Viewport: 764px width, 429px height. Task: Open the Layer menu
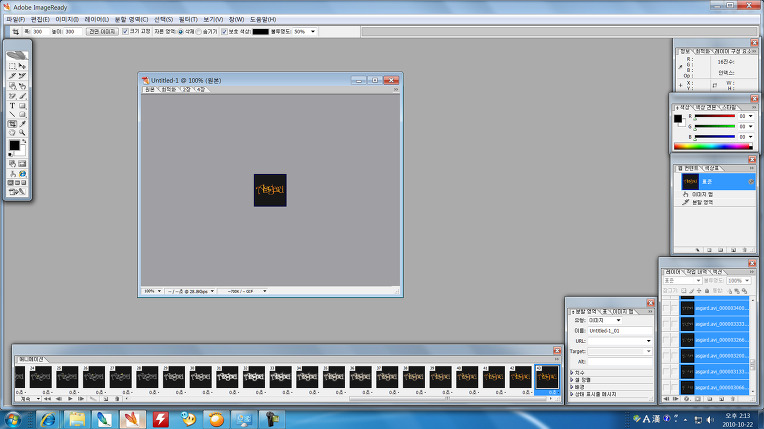pos(96,20)
